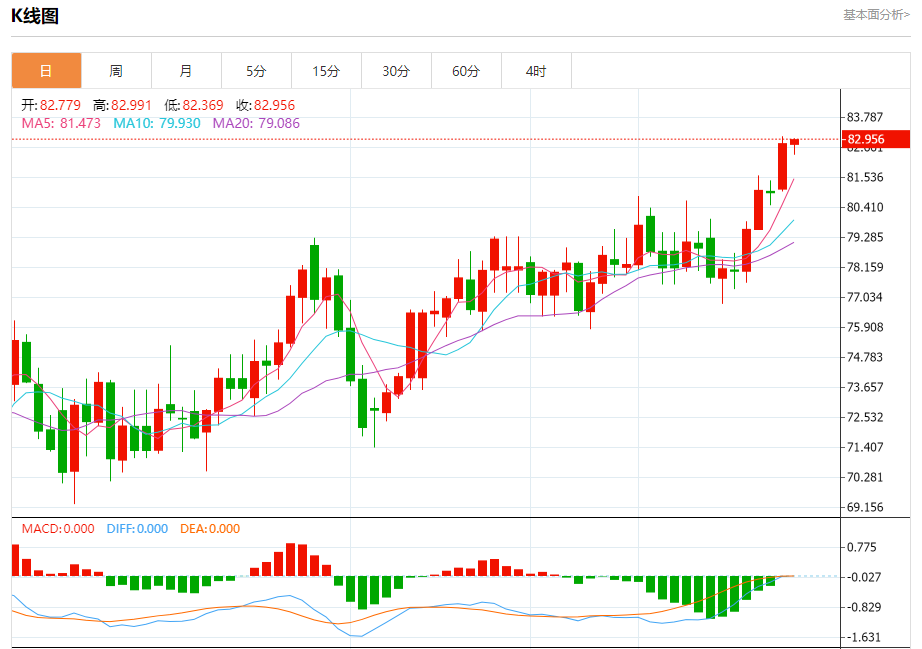
Task: Click the 74.783 price axis label
Action: 865,357
